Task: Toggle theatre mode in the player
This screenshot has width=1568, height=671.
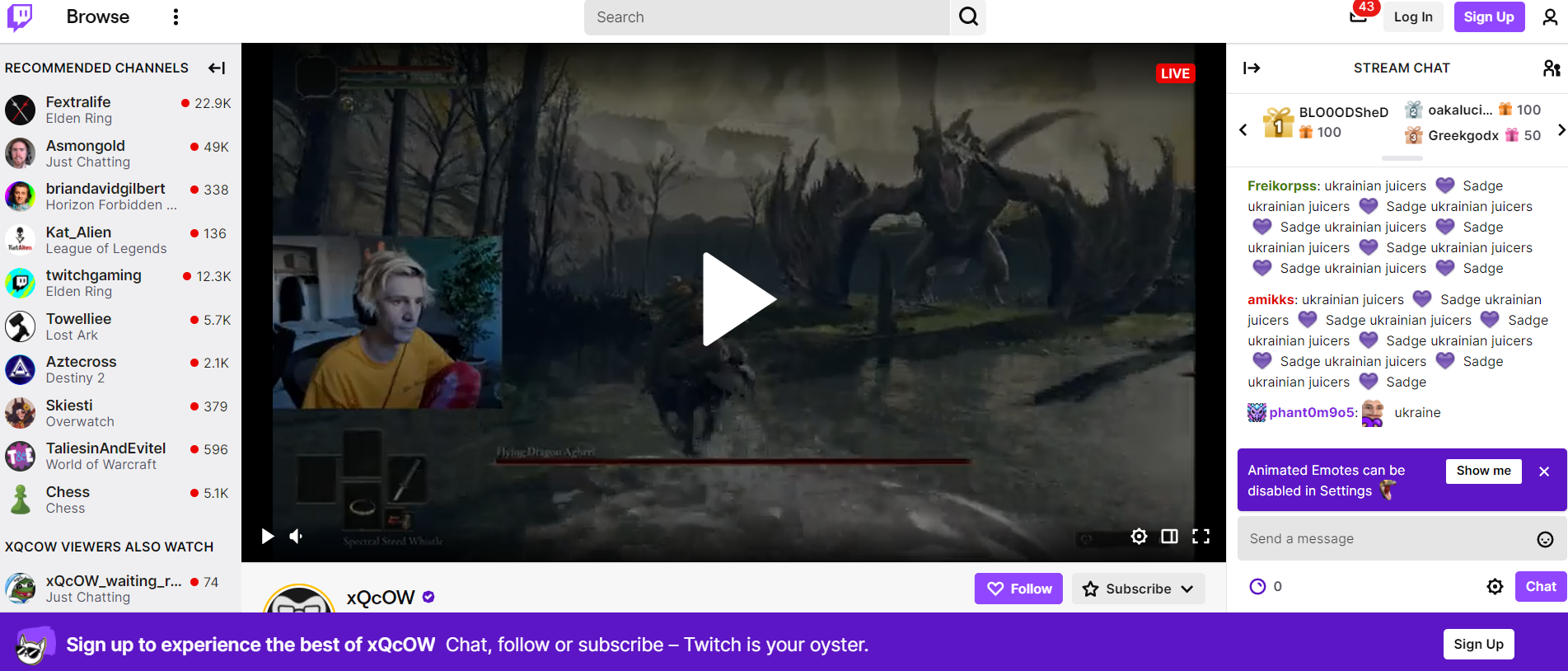Action: [1169, 537]
